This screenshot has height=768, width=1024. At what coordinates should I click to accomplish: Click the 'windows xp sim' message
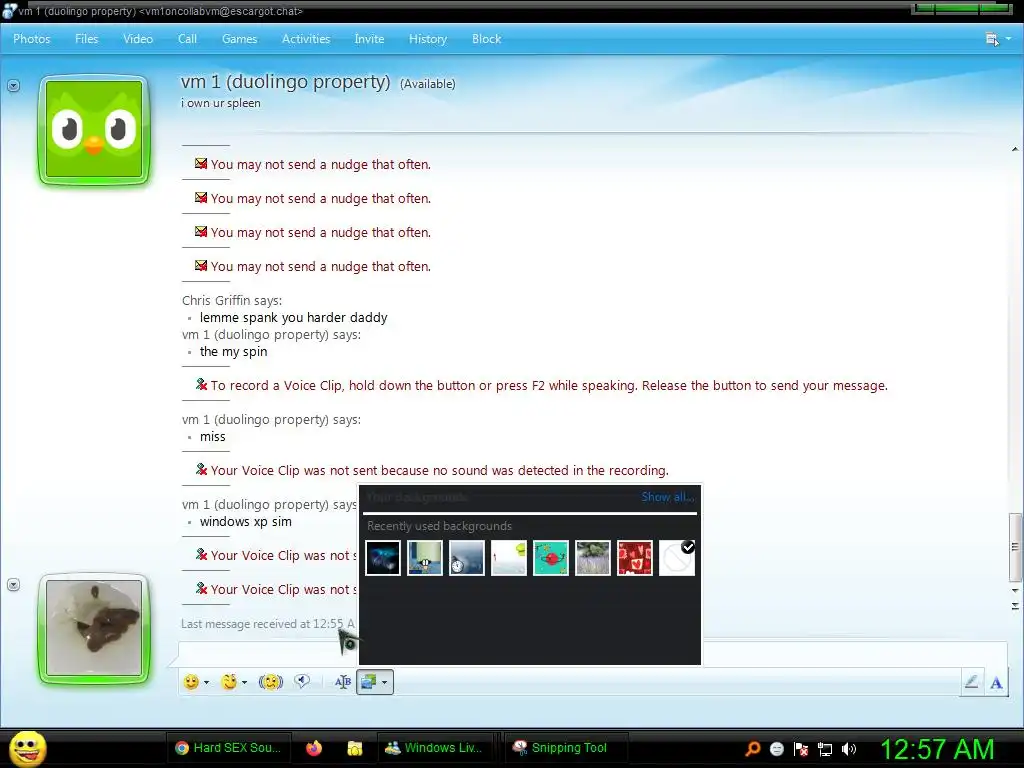coord(246,521)
